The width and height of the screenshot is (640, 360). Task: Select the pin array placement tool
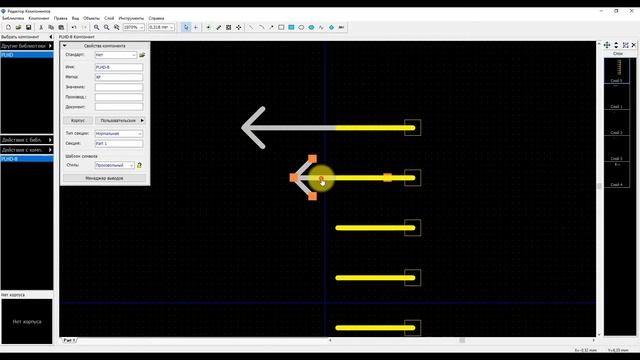(x=229, y=27)
